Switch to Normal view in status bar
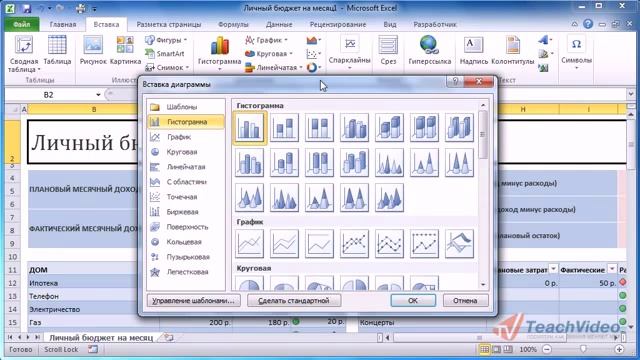 click(x=484, y=349)
